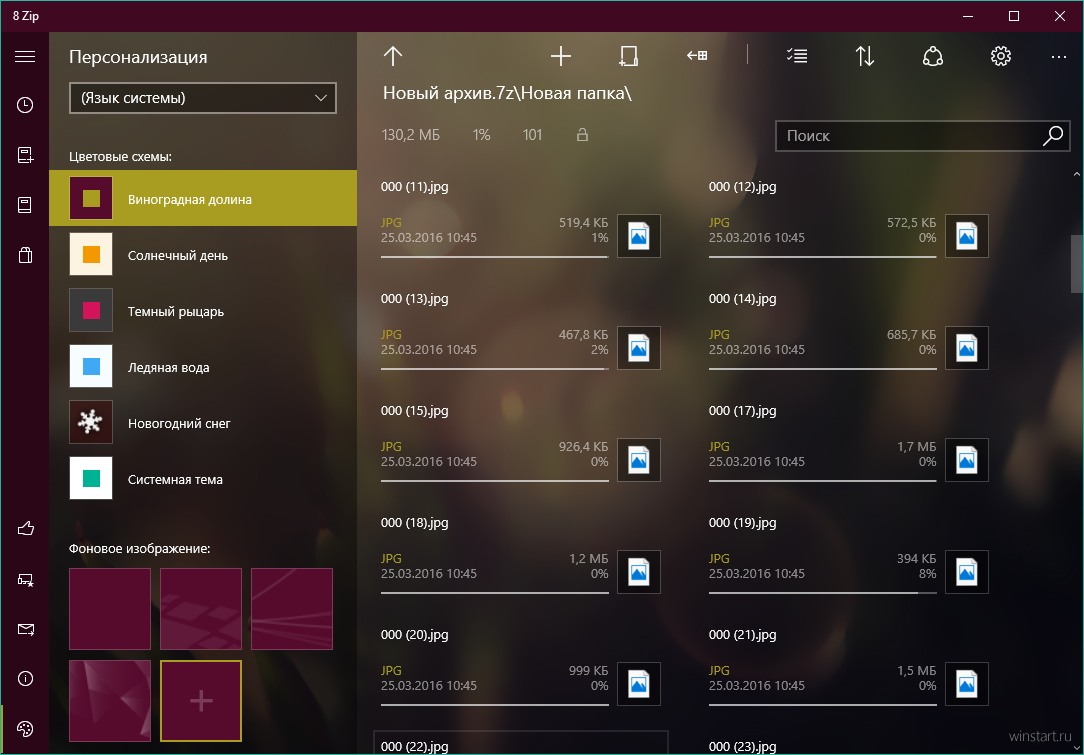Select file 000 (18).jpg
This screenshot has width=1084, height=755.
click(x=521, y=557)
